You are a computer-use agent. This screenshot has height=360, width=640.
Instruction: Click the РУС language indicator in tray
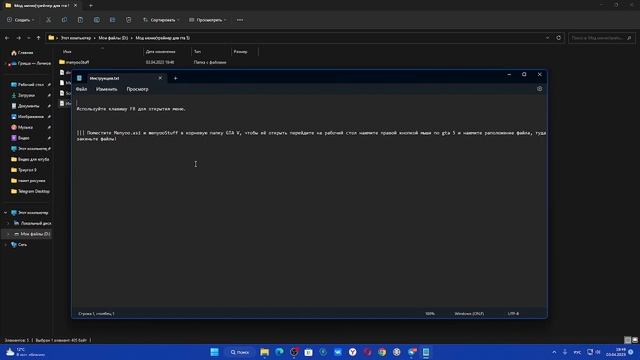point(577,352)
